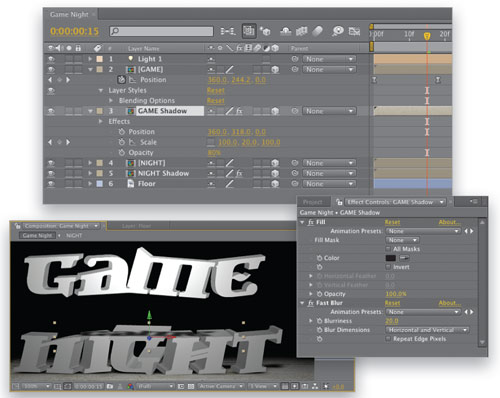Open Parent dropdown for Floor layer
This screenshot has width=500, height=398.
pos(329,184)
